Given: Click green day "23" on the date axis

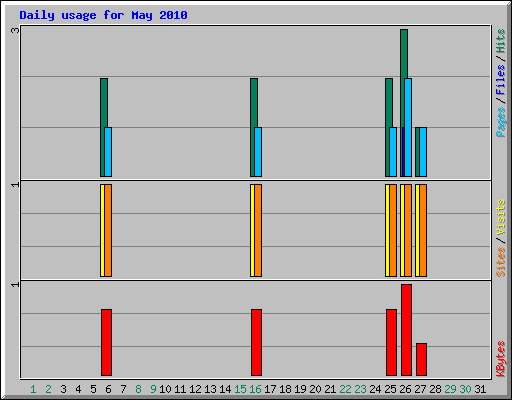Looking at the screenshot, I should (360, 389).
